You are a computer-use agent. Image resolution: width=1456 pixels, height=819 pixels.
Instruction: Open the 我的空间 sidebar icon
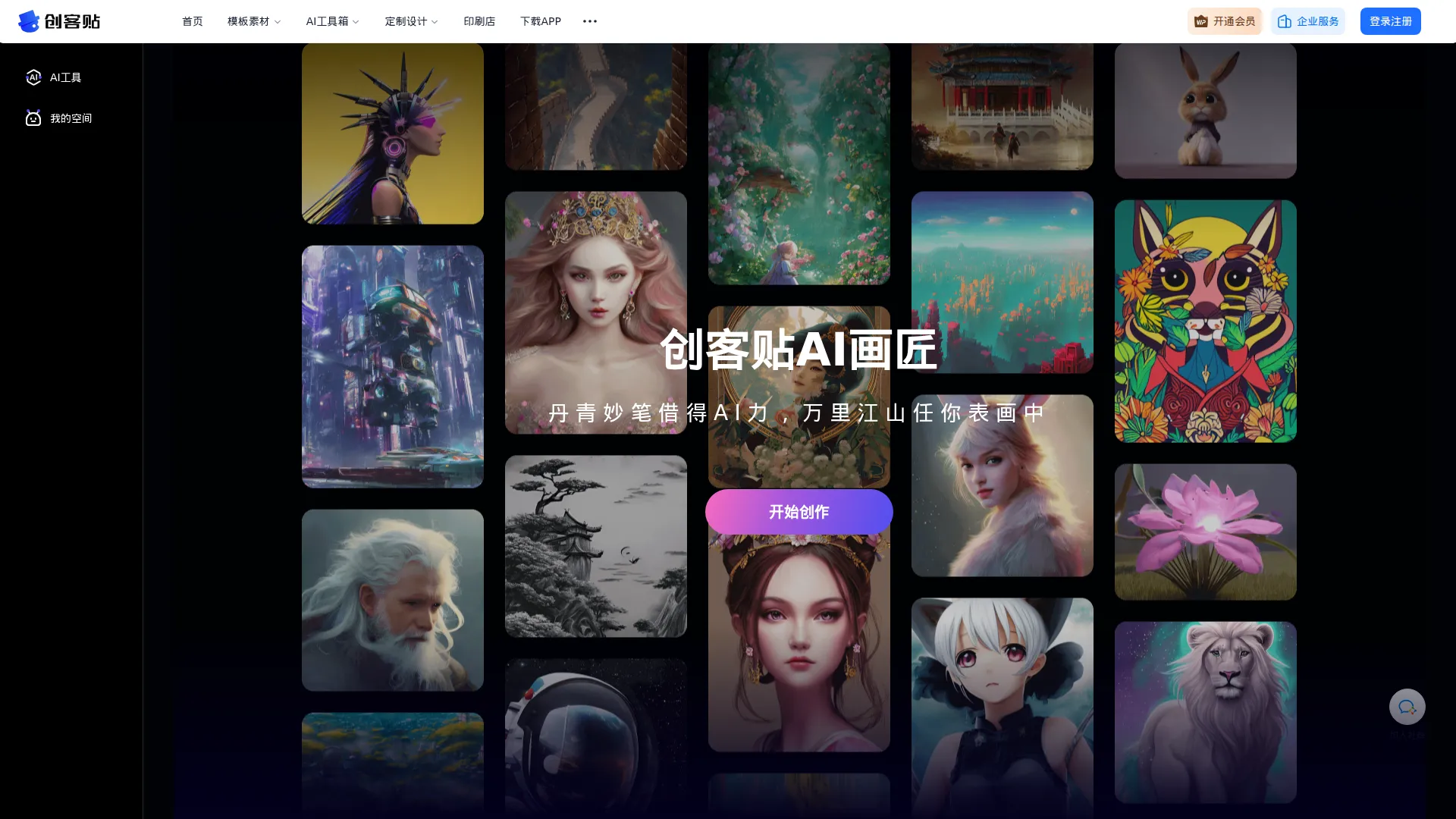tap(33, 118)
